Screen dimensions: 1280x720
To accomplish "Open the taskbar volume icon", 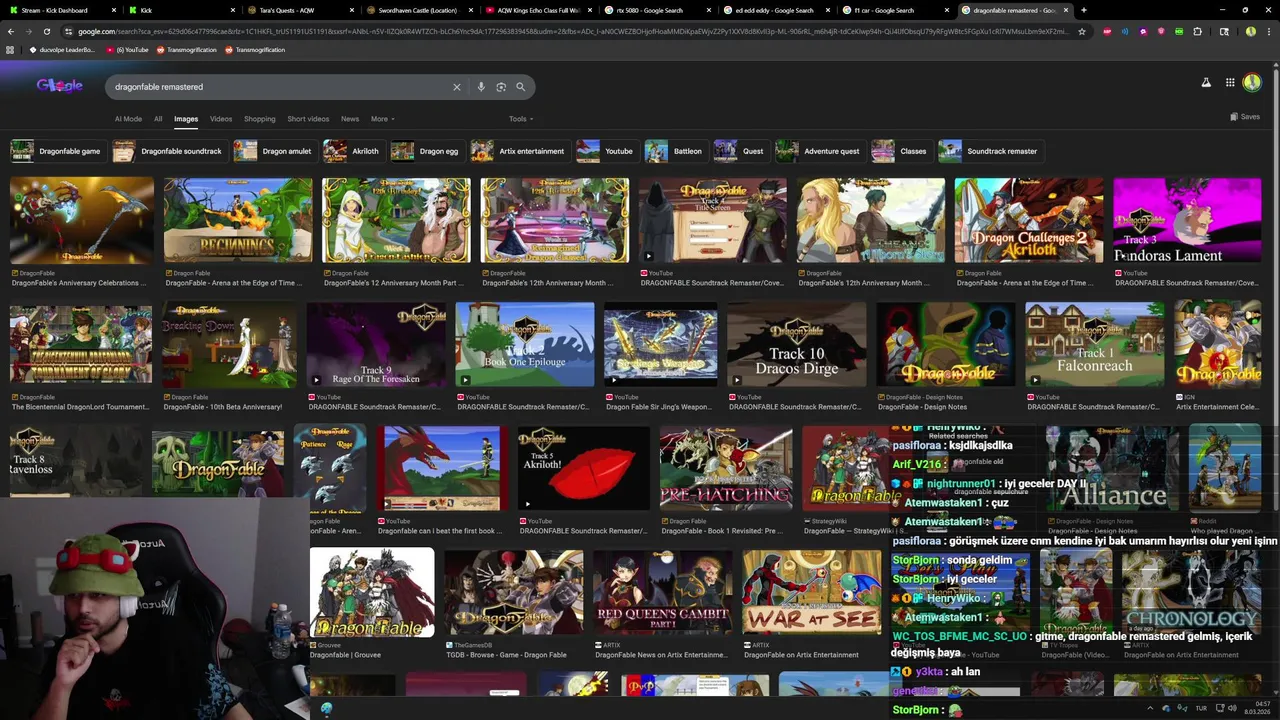I will pyautogui.click(x=1232, y=709).
